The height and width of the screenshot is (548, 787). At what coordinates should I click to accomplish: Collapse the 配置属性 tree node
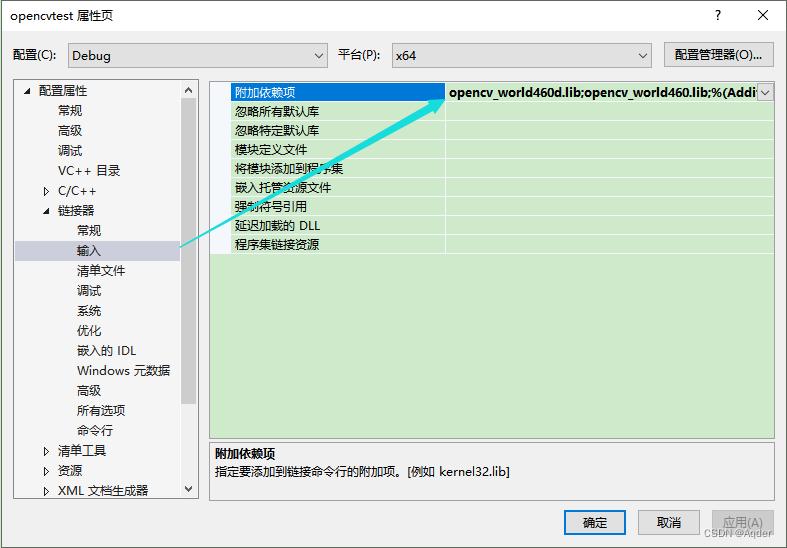27,91
